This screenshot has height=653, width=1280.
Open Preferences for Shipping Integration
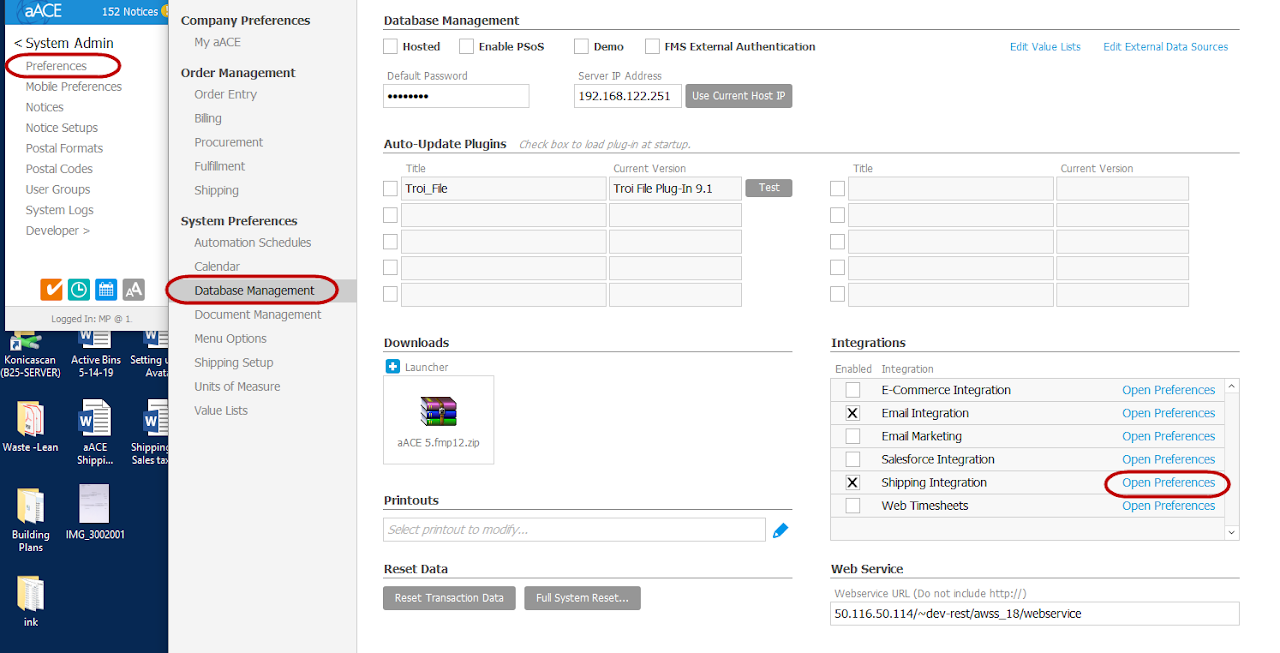coord(1169,482)
